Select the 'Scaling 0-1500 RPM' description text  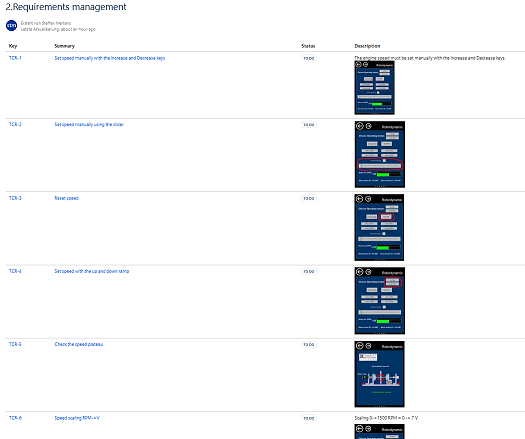(386, 418)
